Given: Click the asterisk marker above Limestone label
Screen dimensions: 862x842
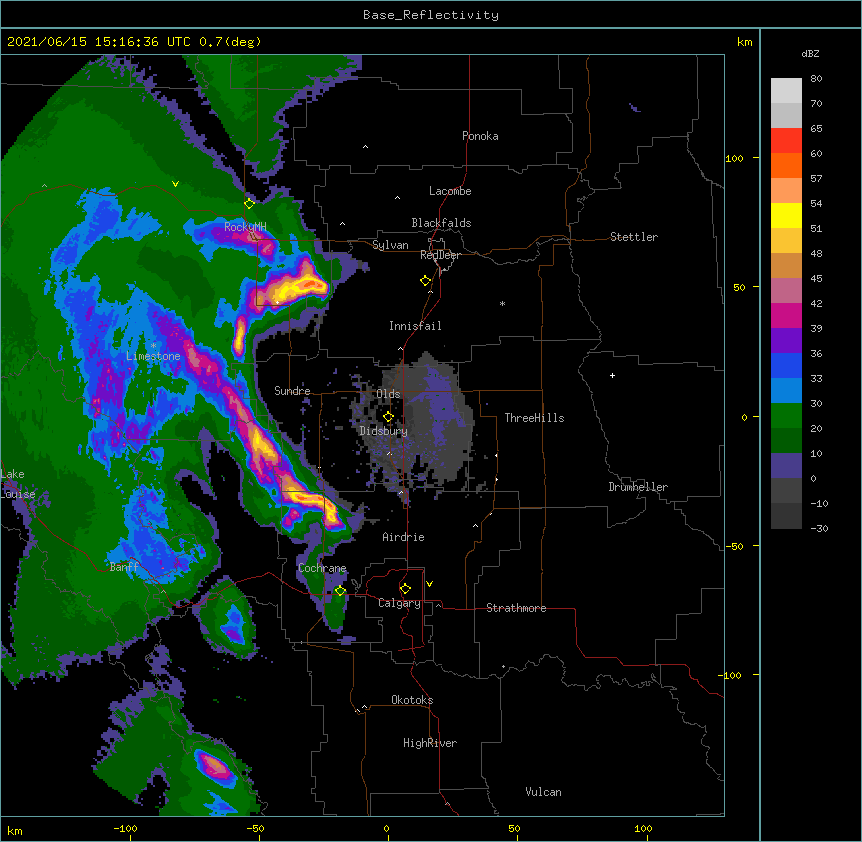Looking at the screenshot, I should coord(153,346).
